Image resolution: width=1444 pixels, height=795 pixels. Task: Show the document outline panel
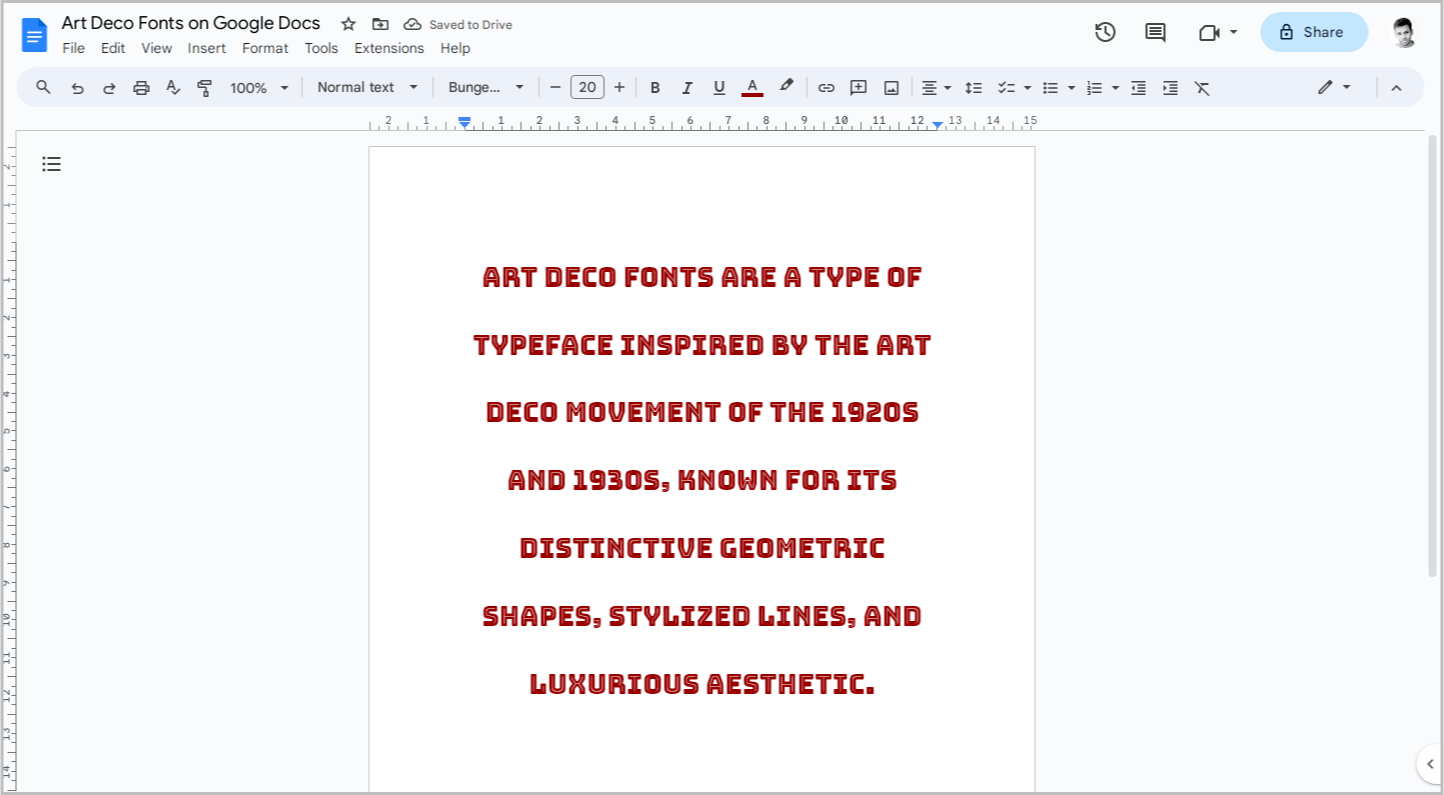(51, 164)
